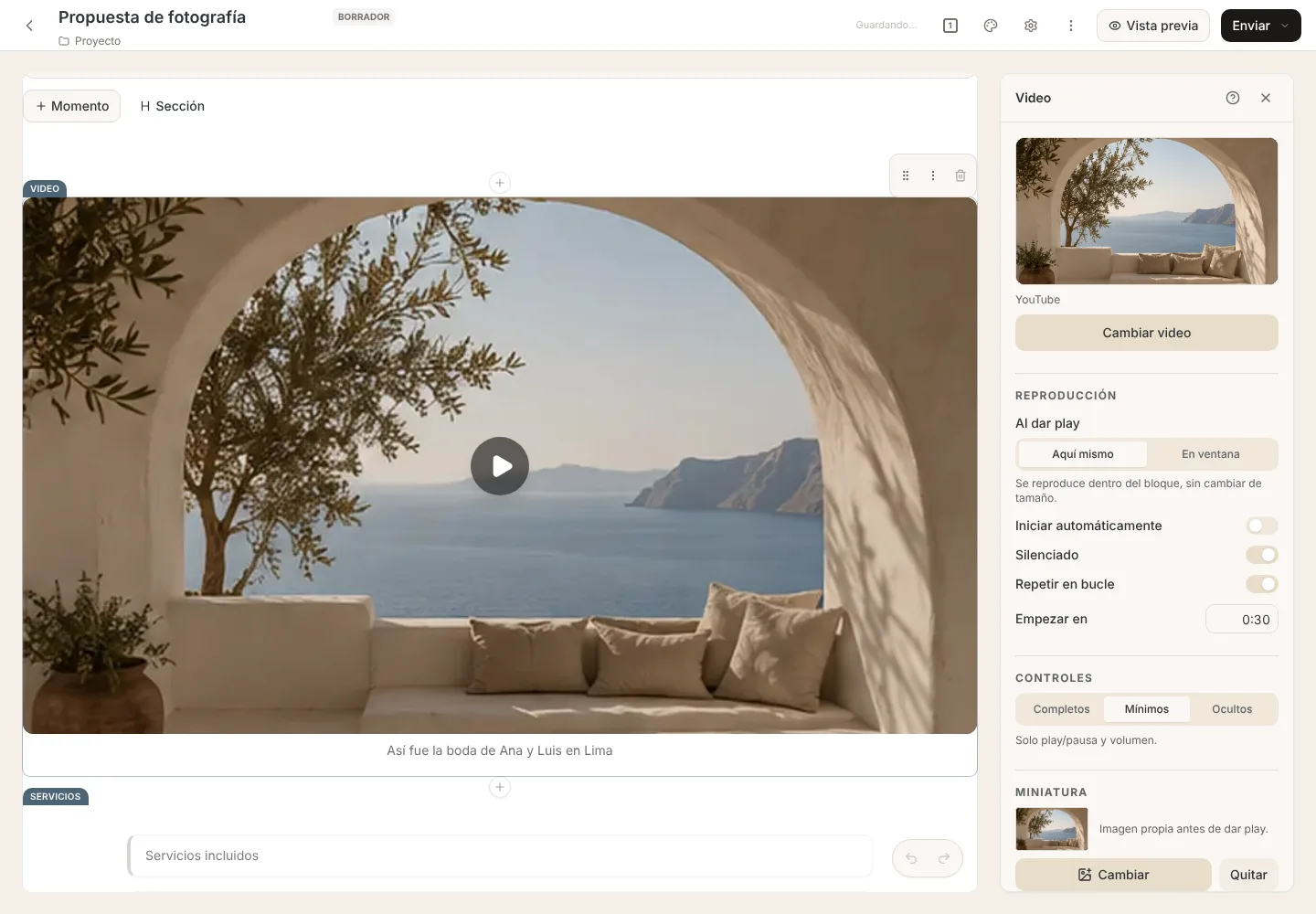Play the video in the canvas
This screenshot has width=1316, height=914.
pos(500,466)
